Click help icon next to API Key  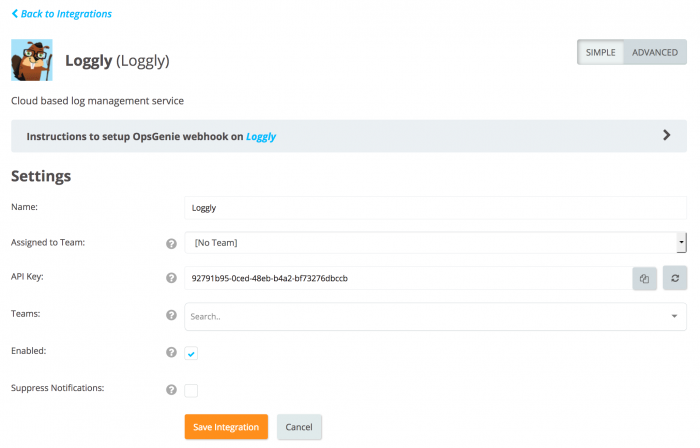(171, 278)
